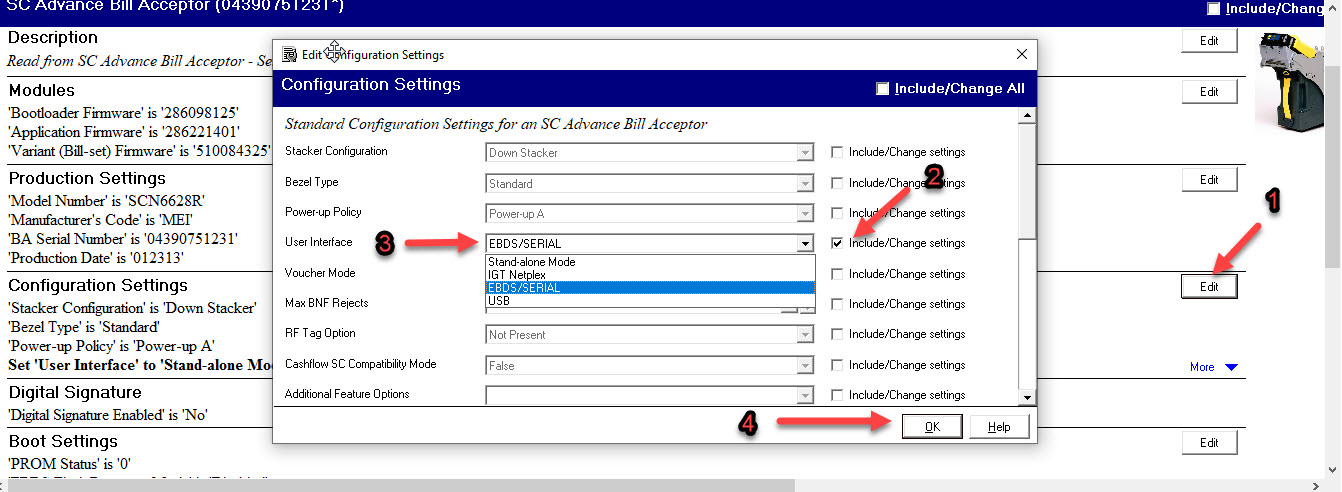Viewport: 1342px width, 492px height.
Task: Enable Include/Change settings for Stacker Configuration
Action: tap(837, 153)
